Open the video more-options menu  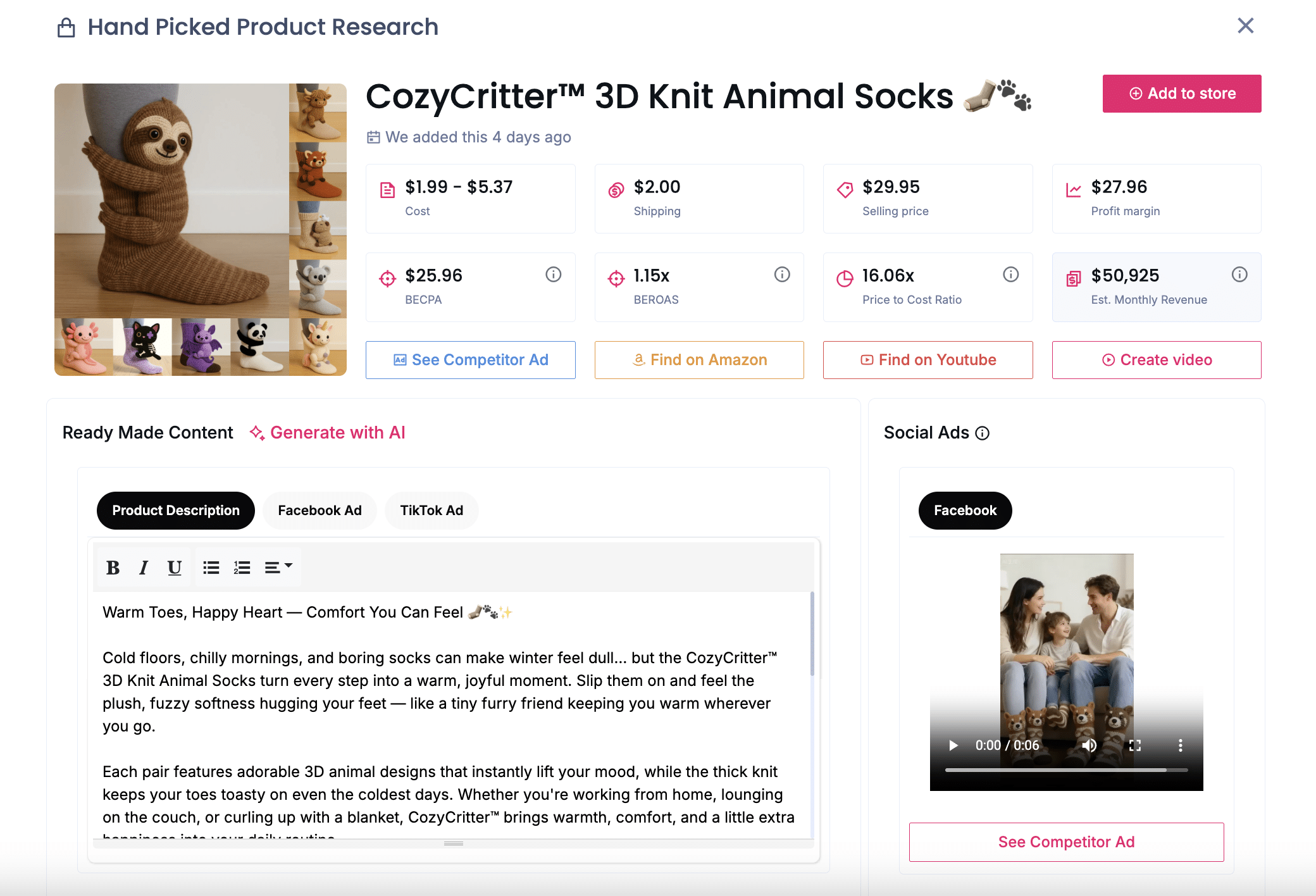point(1180,745)
